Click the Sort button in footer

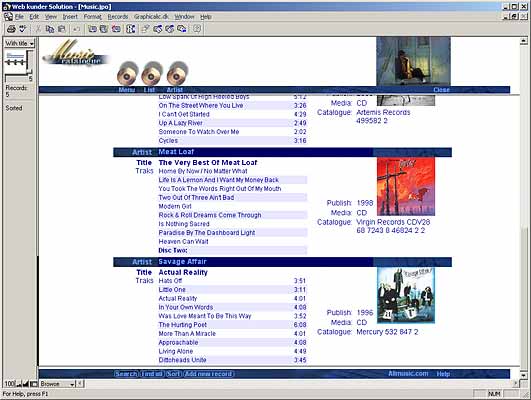[x=173, y=374]
